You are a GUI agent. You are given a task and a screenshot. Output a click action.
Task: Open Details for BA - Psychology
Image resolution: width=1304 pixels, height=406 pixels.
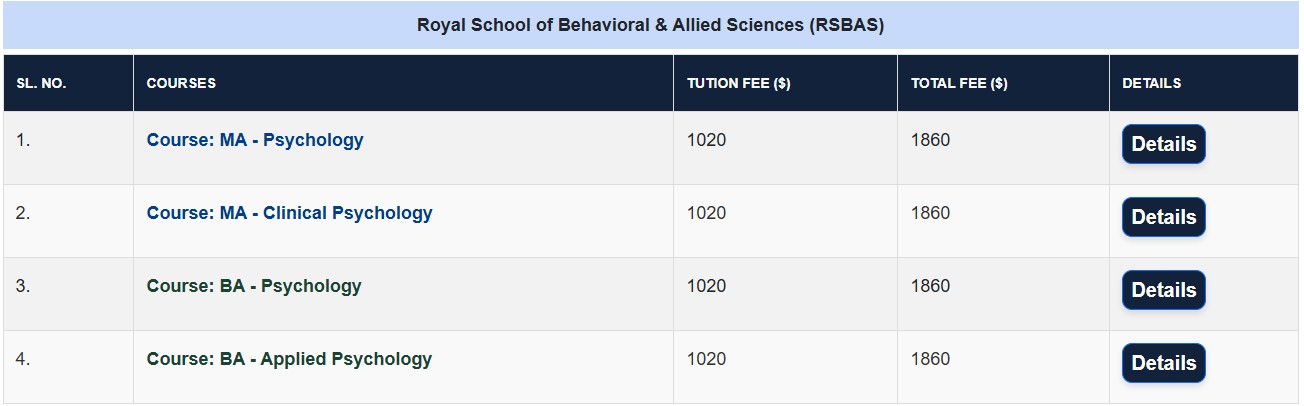click(1163, 290)
